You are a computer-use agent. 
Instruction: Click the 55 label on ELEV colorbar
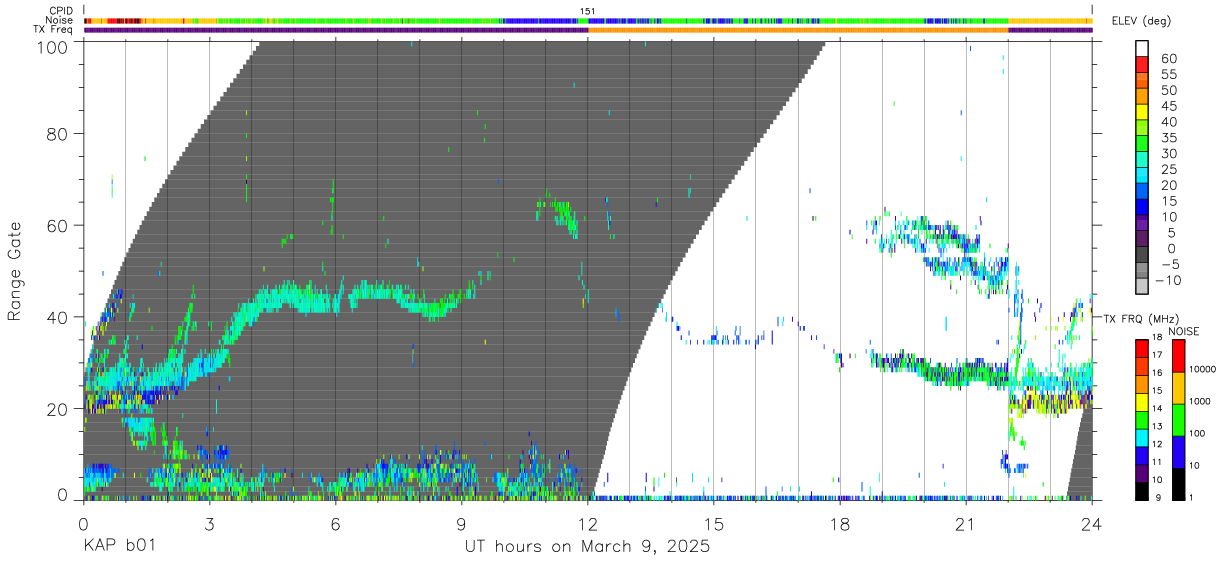click(x=1168, y=75)
